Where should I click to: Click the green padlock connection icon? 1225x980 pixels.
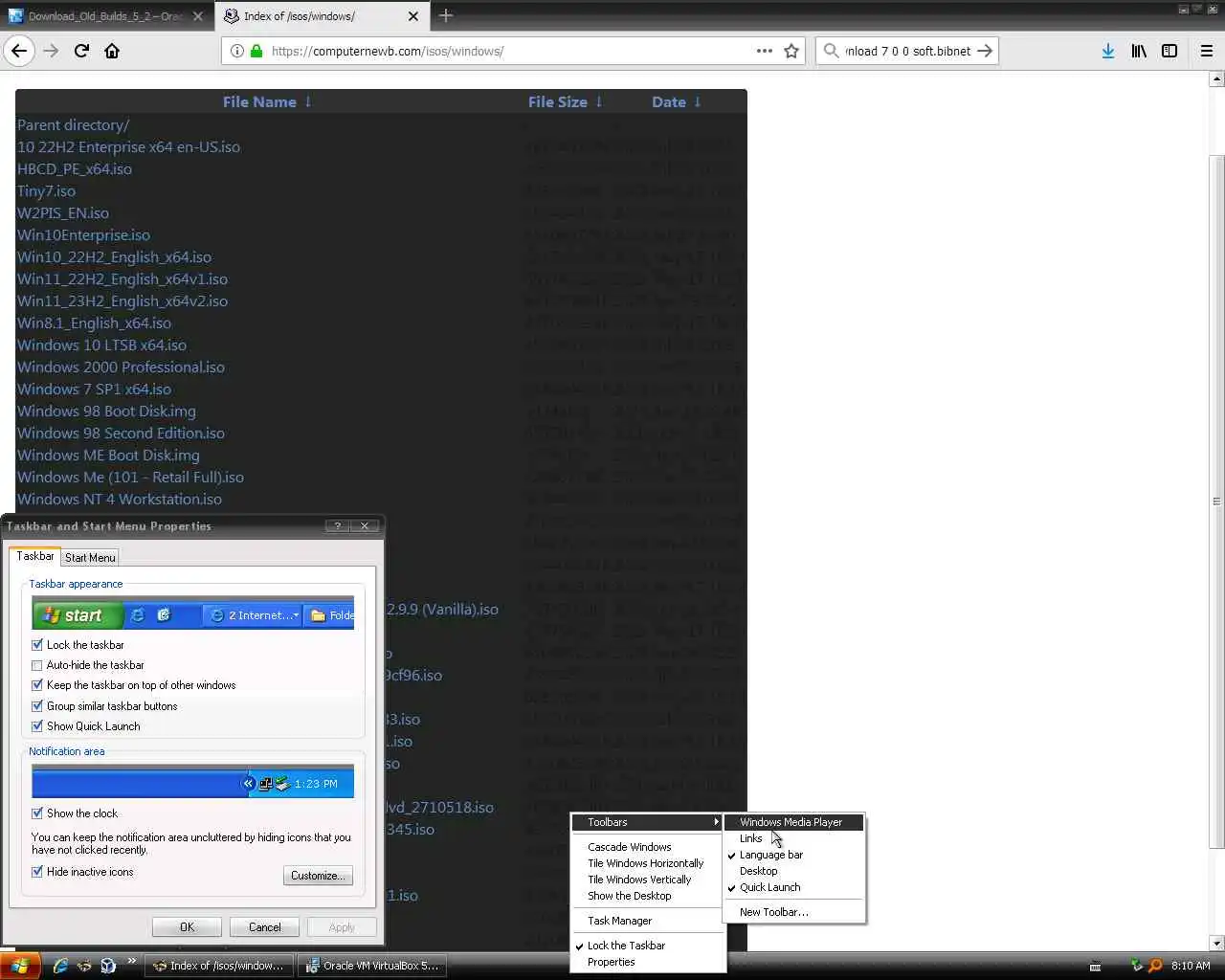pyautogui.click(x=256, y=51)
